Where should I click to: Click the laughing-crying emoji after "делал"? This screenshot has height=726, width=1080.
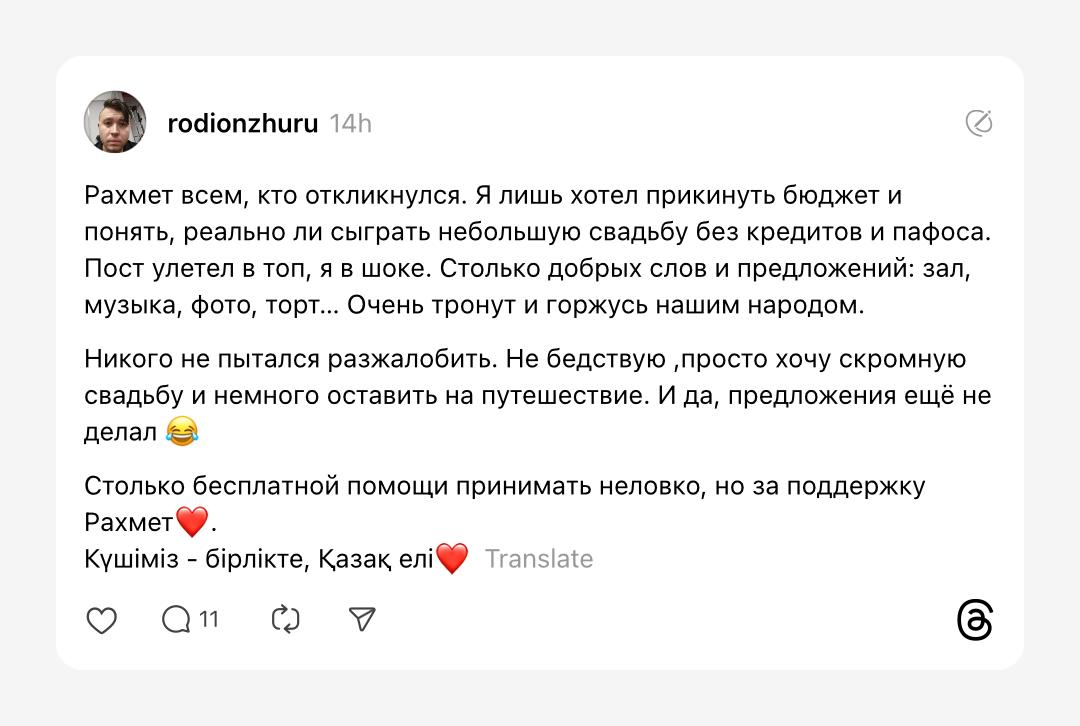coord(182,432)
